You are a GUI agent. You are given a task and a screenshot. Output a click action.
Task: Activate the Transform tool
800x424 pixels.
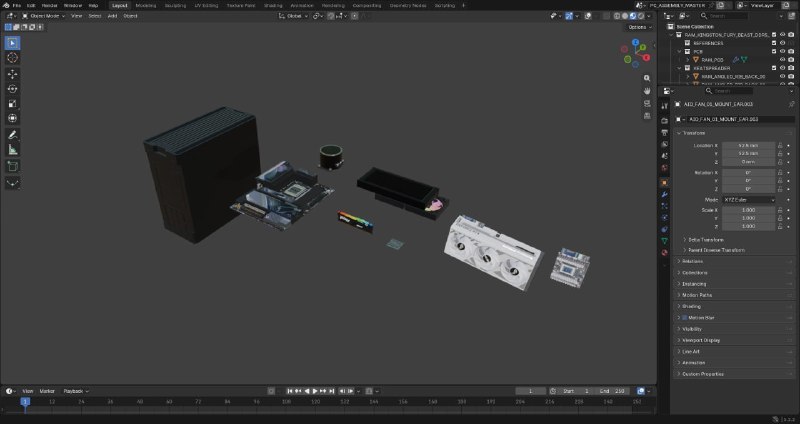pyautogui.click(x=13, y=118)
